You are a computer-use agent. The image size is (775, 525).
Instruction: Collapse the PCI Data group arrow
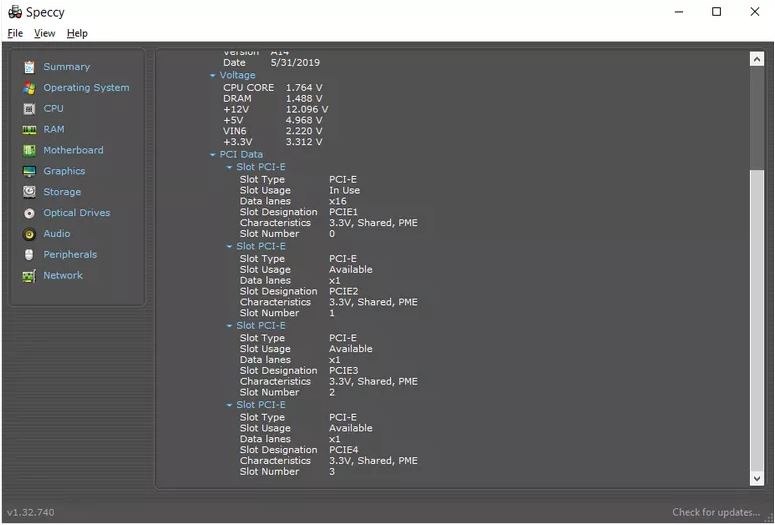(213, 155)
